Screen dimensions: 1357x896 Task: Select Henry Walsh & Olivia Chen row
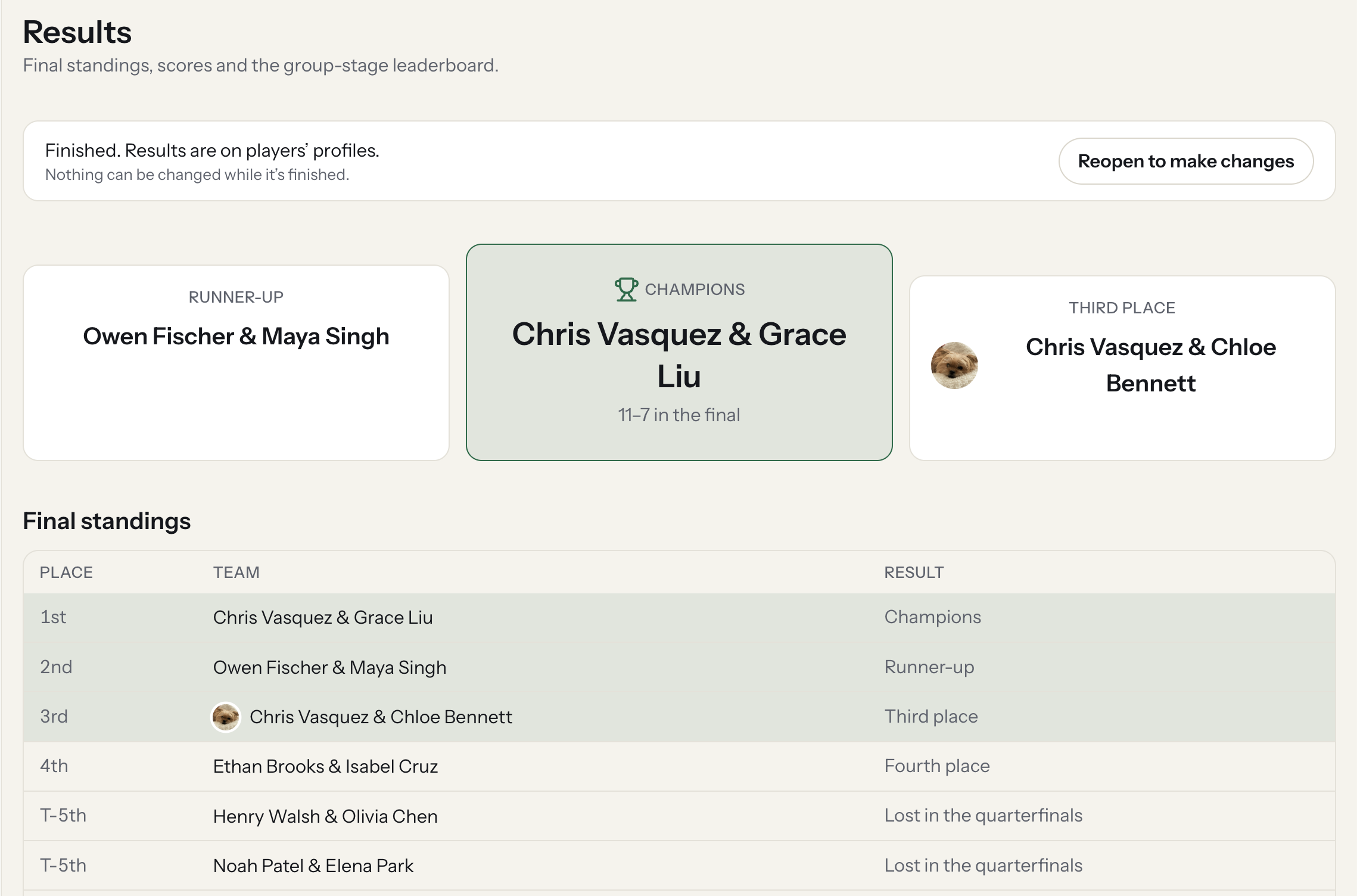[x=679, y=816]
